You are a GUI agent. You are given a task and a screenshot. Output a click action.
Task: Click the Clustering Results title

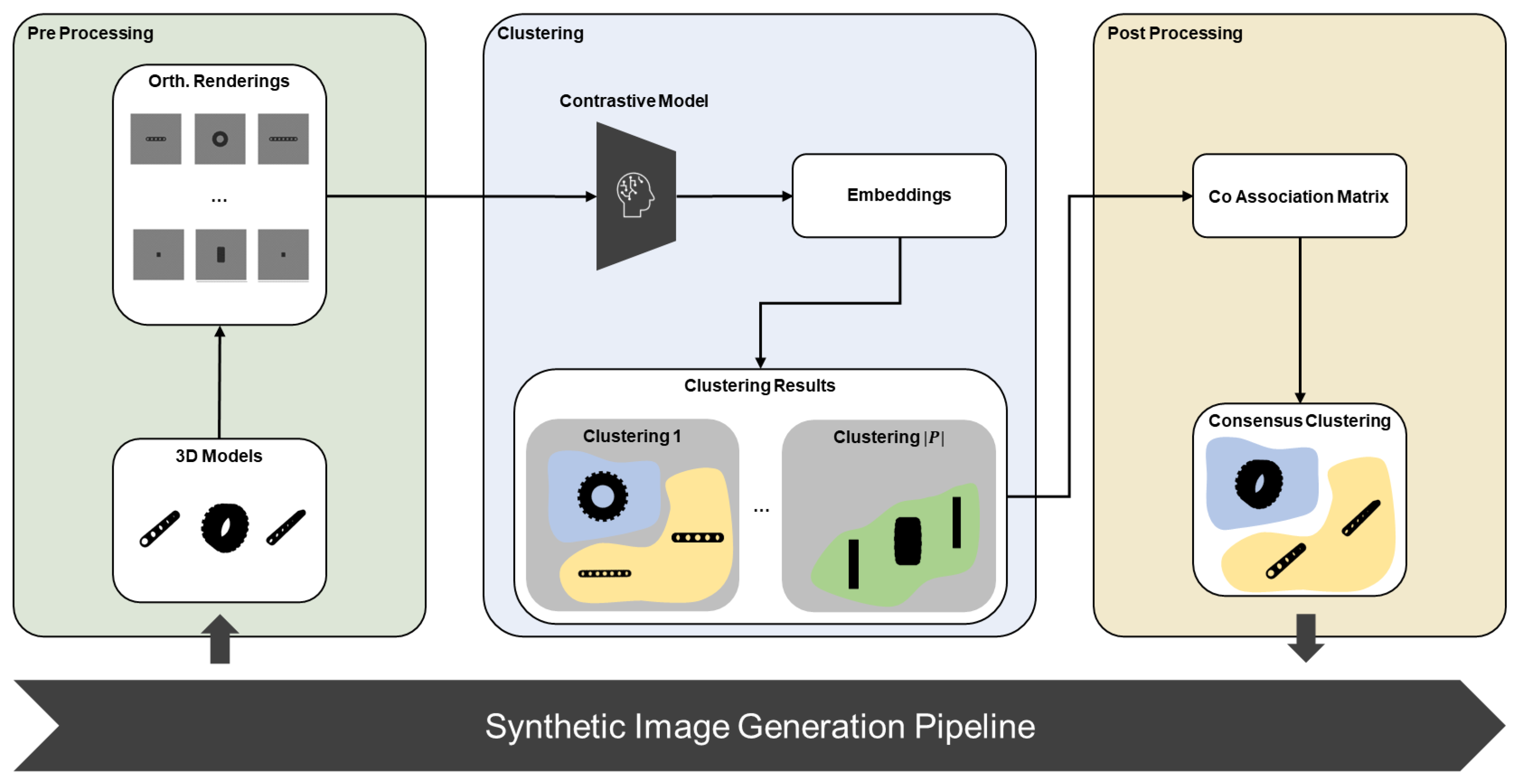click(x=759, y=385)
